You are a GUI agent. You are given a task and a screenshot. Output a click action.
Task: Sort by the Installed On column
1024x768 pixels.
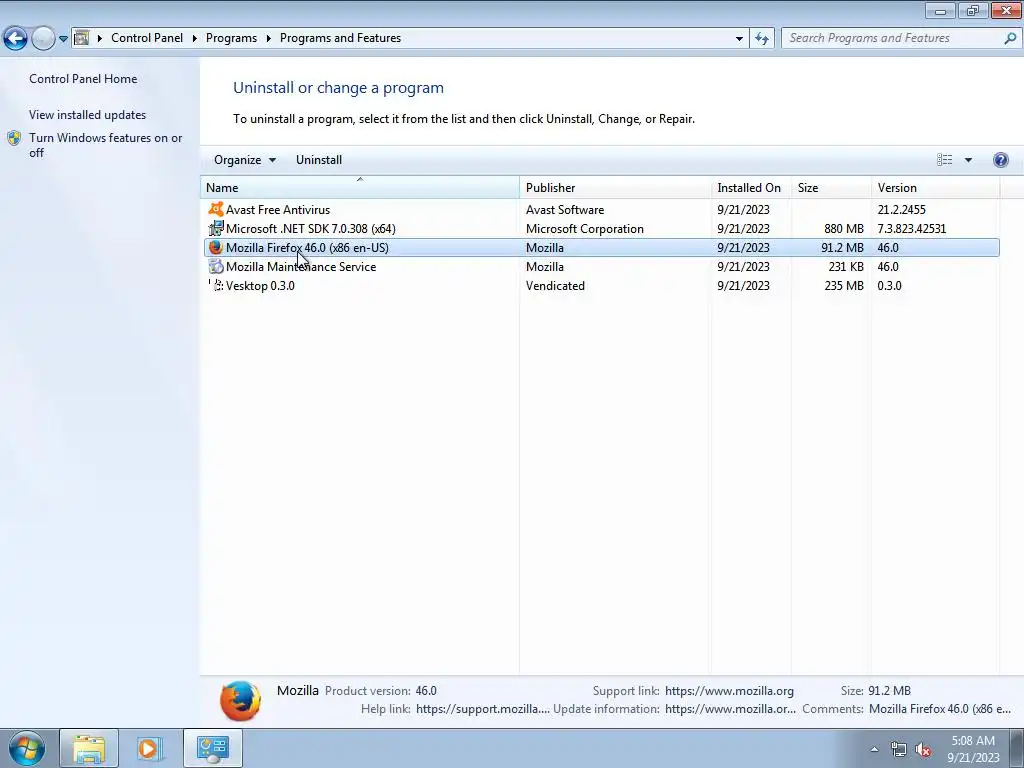(x=751, y=187)
